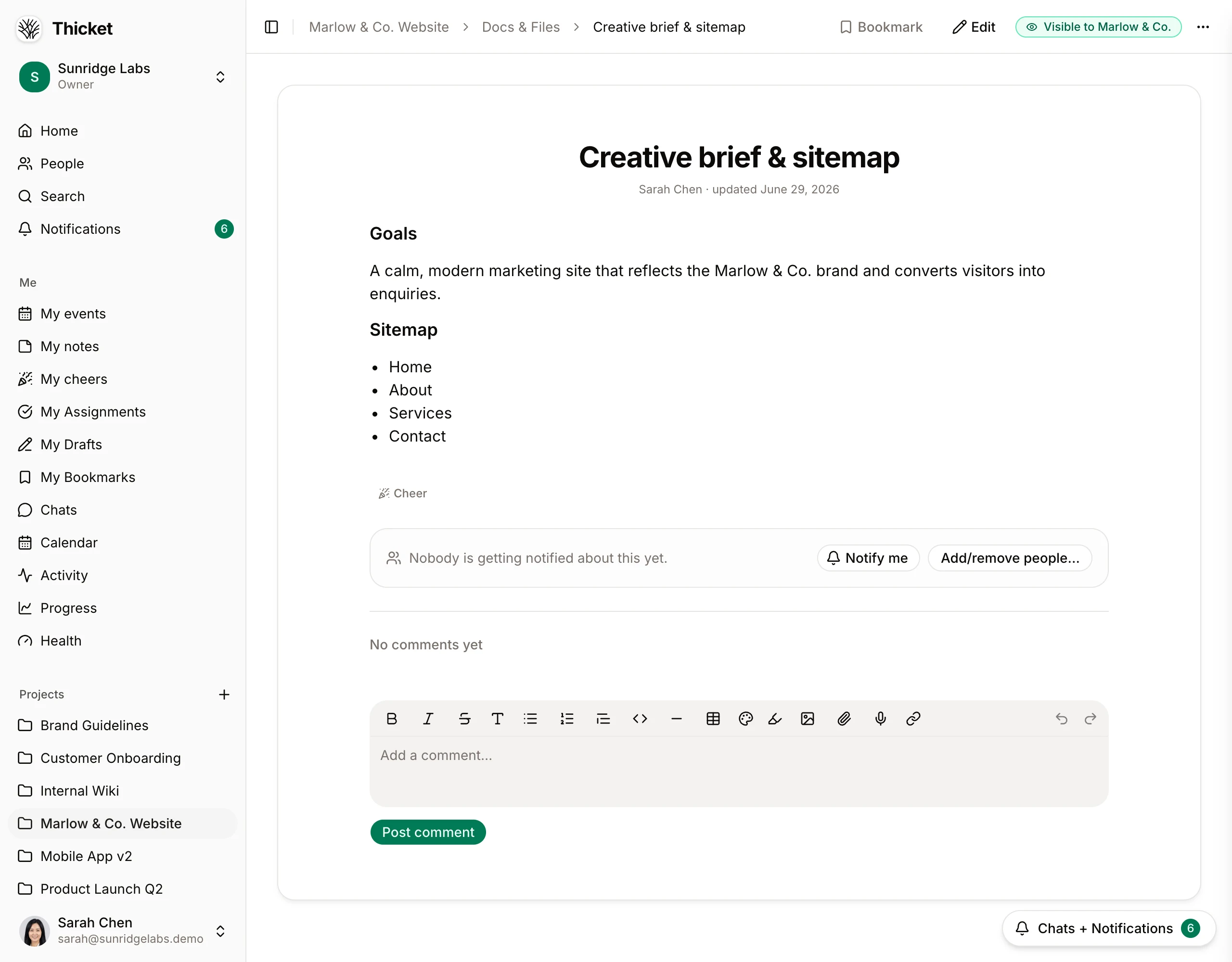Click the Thicket logo
1232x962 pixels.
(29, 28)
